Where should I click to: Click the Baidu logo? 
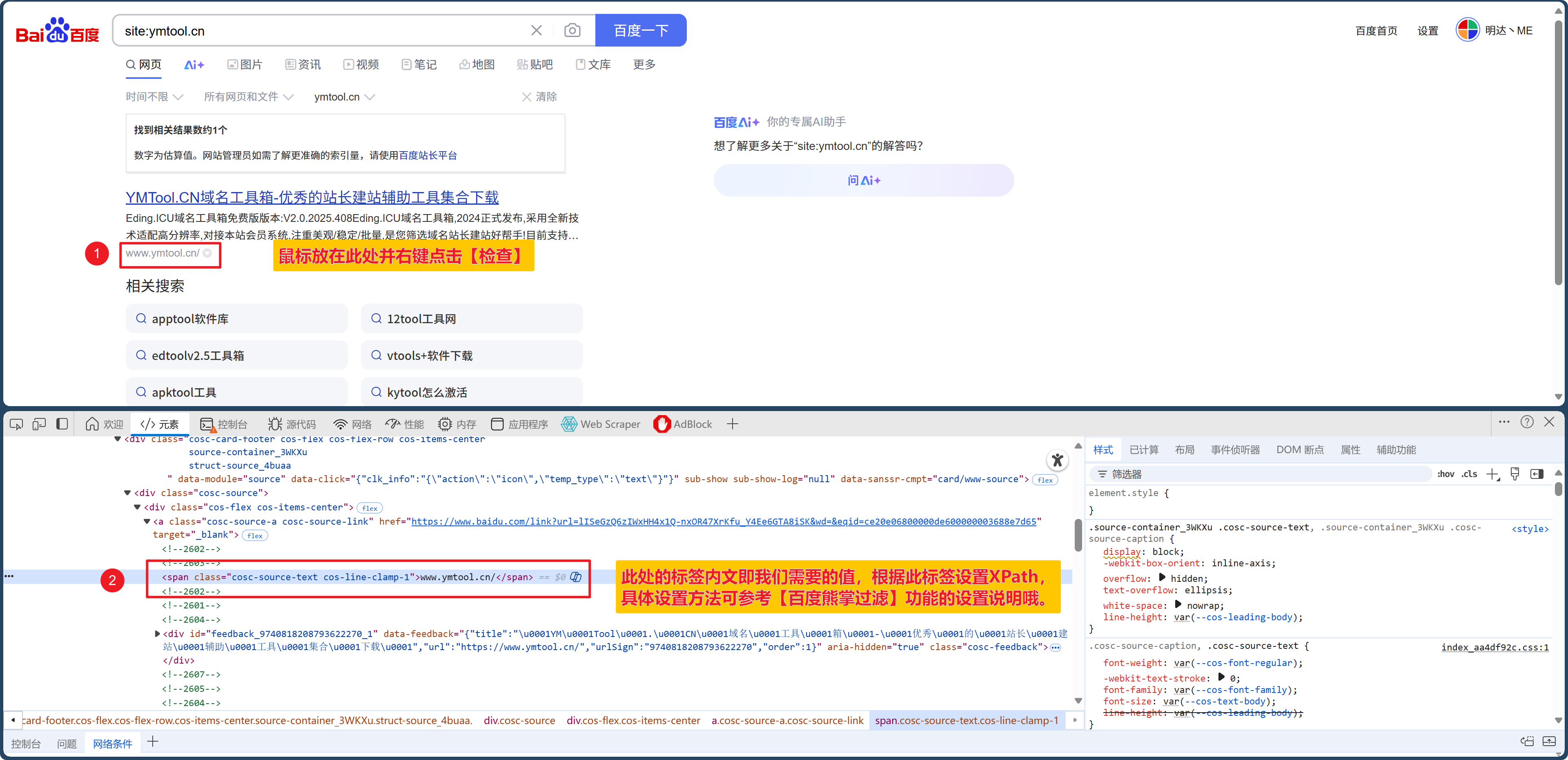(57, 31)
